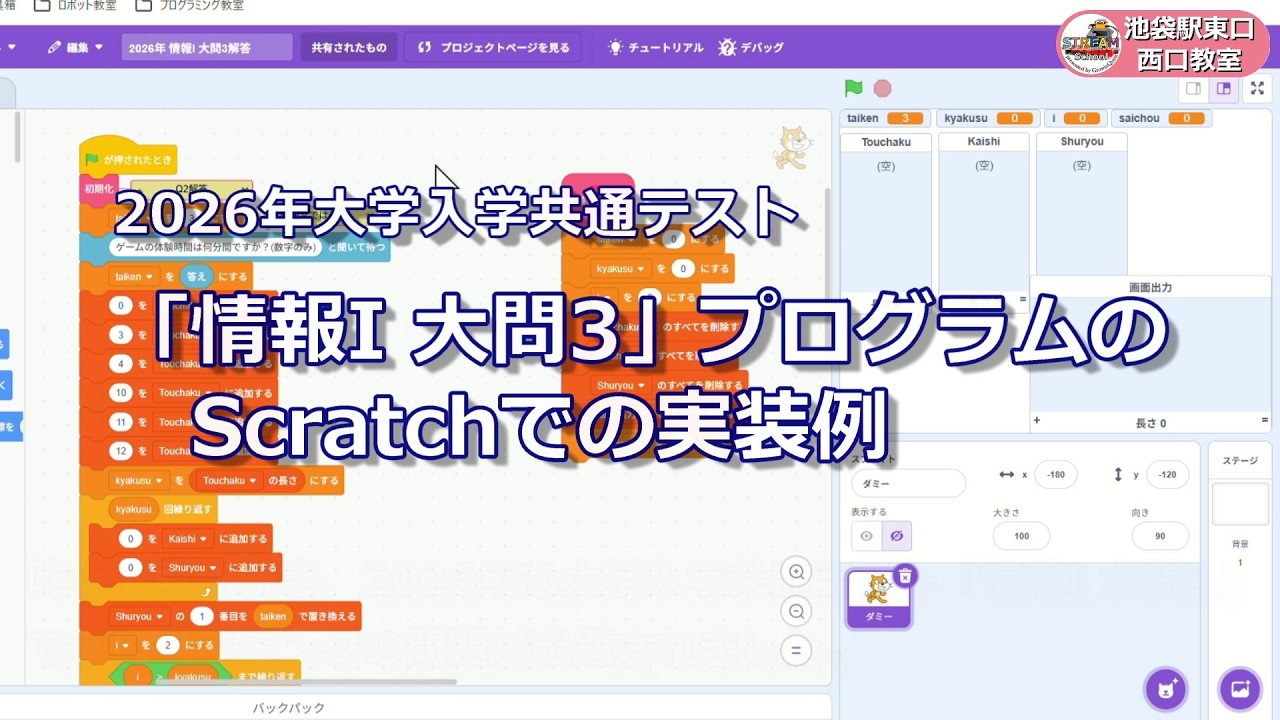
Task: Edit the sprite size field 100
Action: pyautogui.click(x=1021, y=536)
